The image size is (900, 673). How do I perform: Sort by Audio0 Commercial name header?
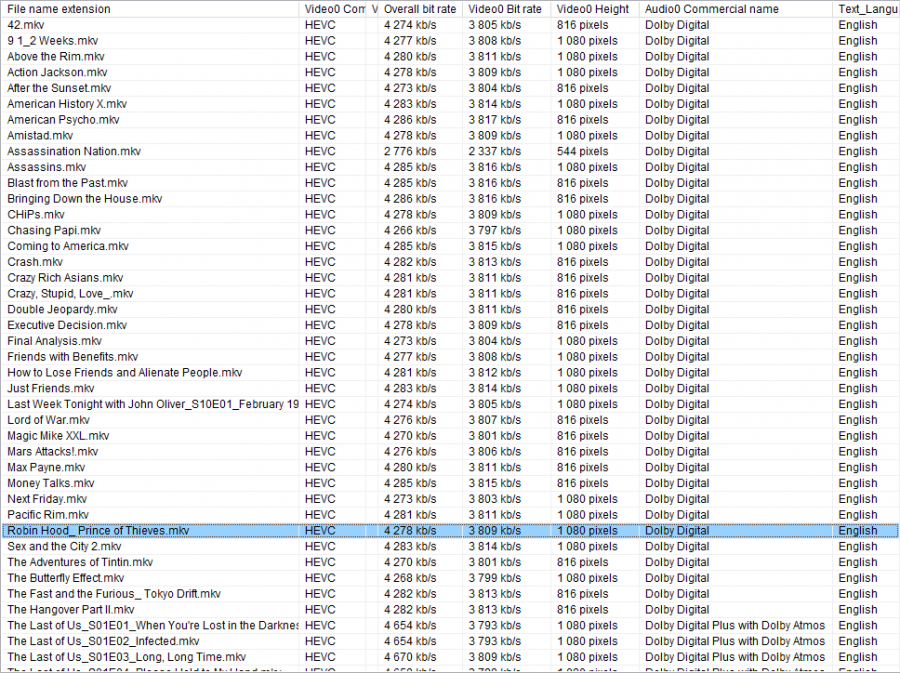(736, 9)
